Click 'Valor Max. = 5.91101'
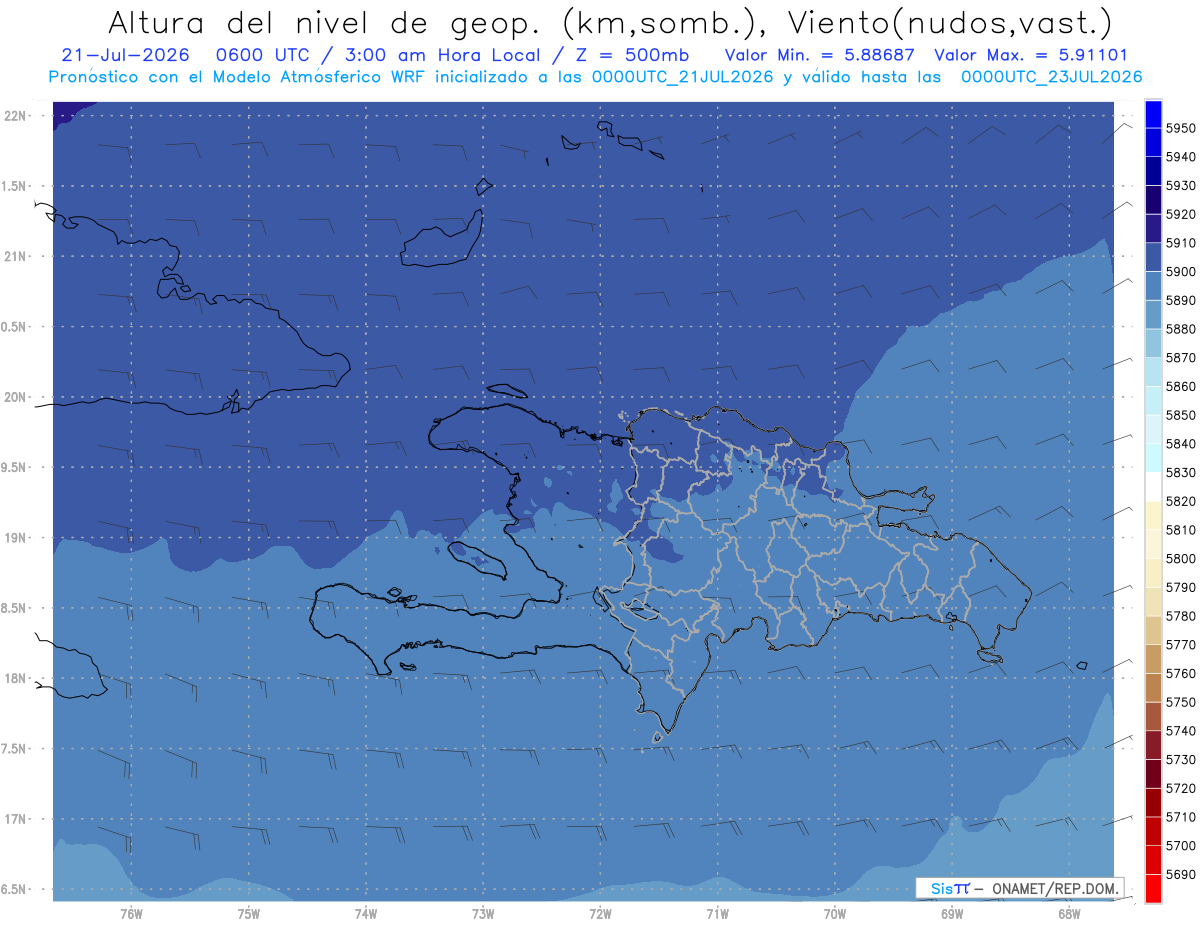1200x927 pixels. [1030, 55]
